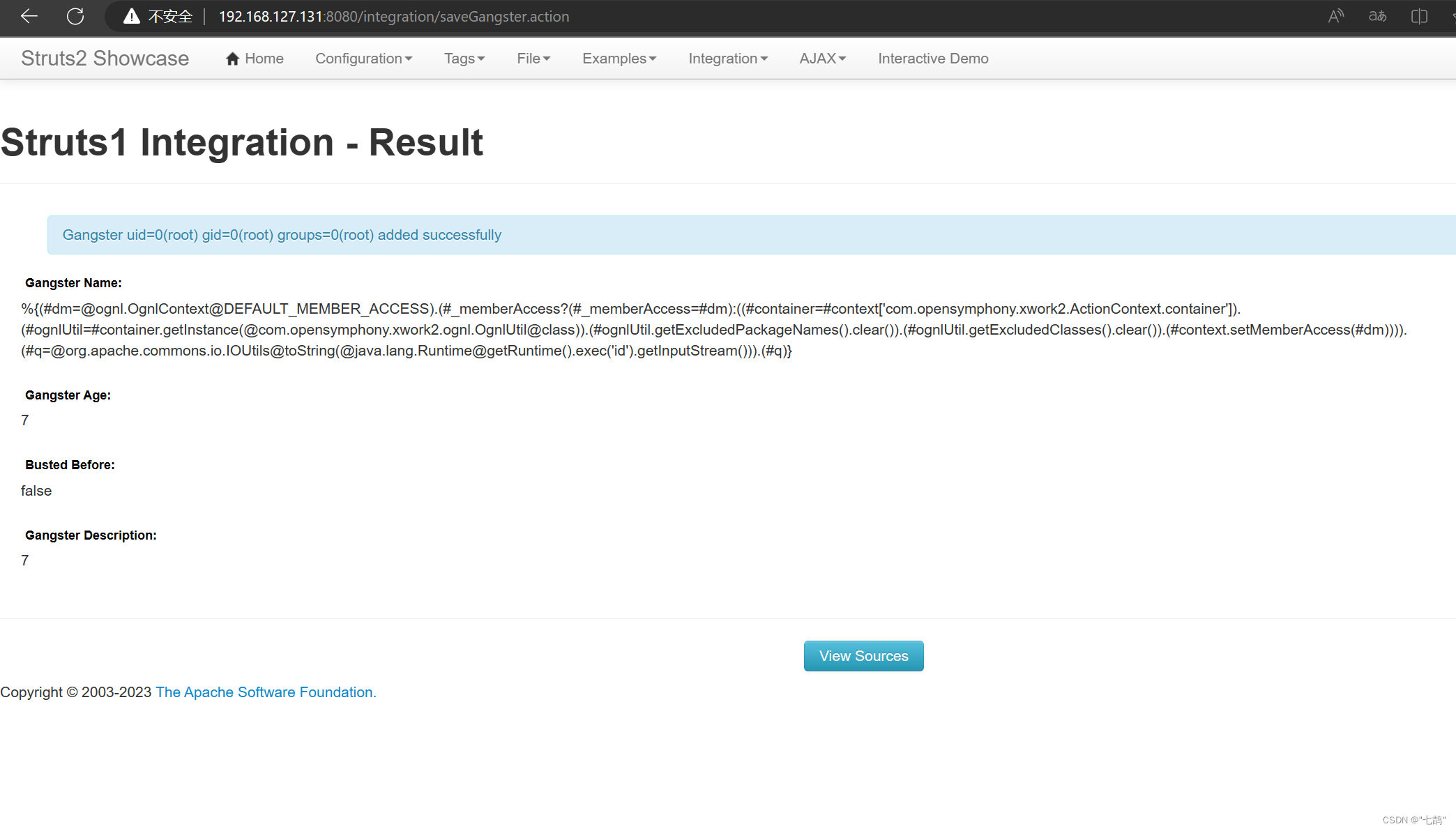
Task: Expand the Configuration dropdown menu
Action: pyautogui.click(x=363, y=59)
